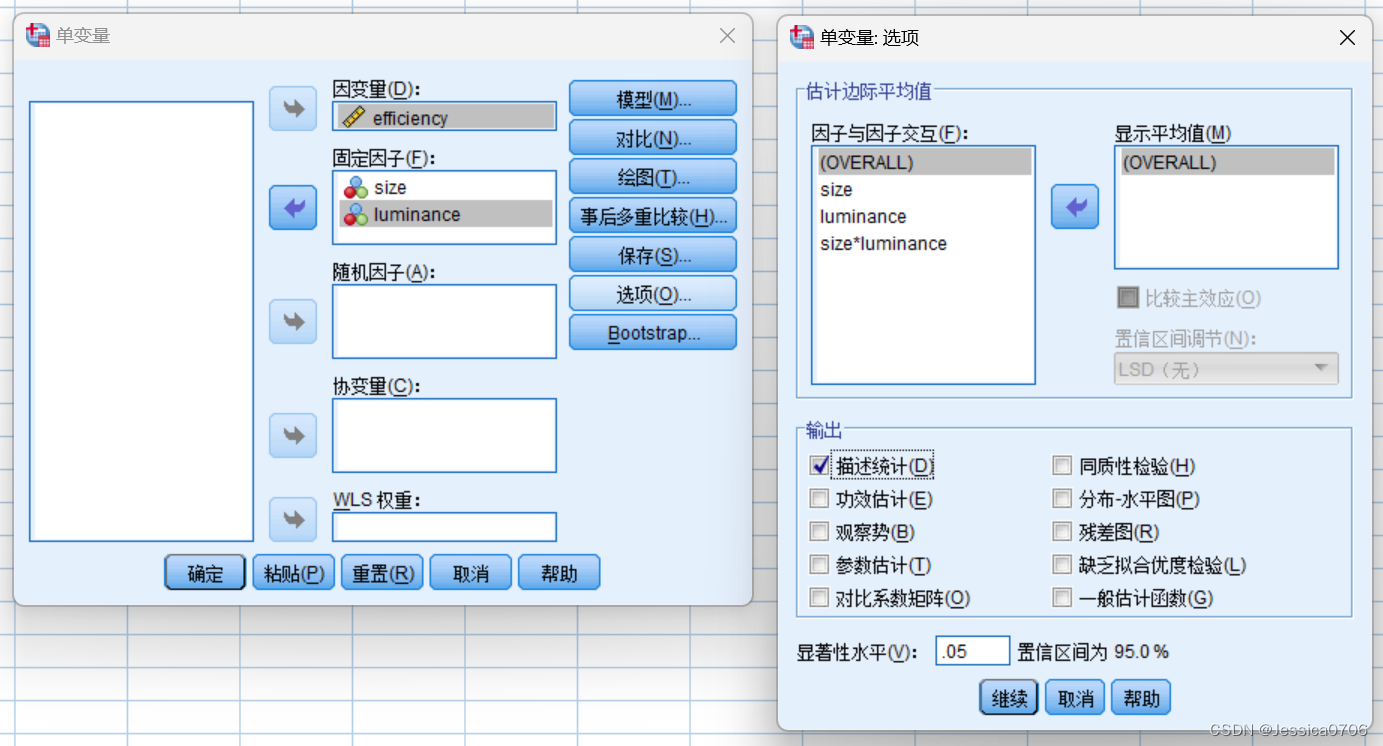Click the arrow button beside 协变量 list

coord(293,435)
